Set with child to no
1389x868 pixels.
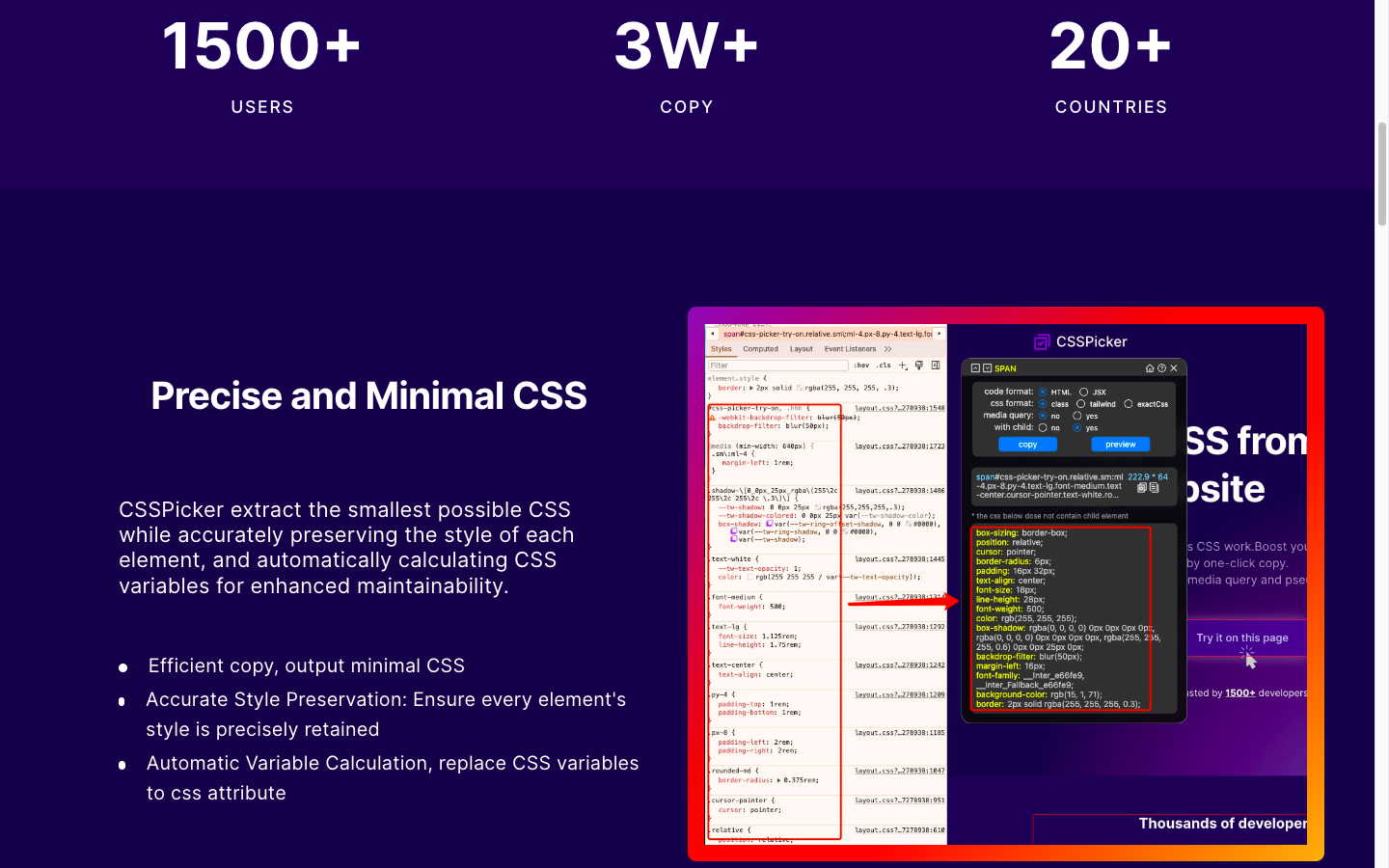(1043, 427)
